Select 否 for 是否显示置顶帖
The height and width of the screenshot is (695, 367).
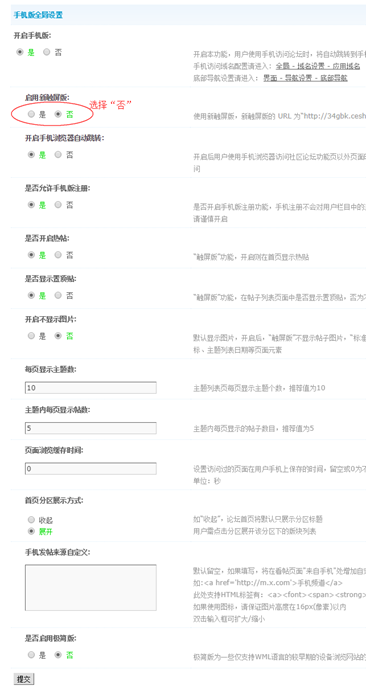click(58, 295)
